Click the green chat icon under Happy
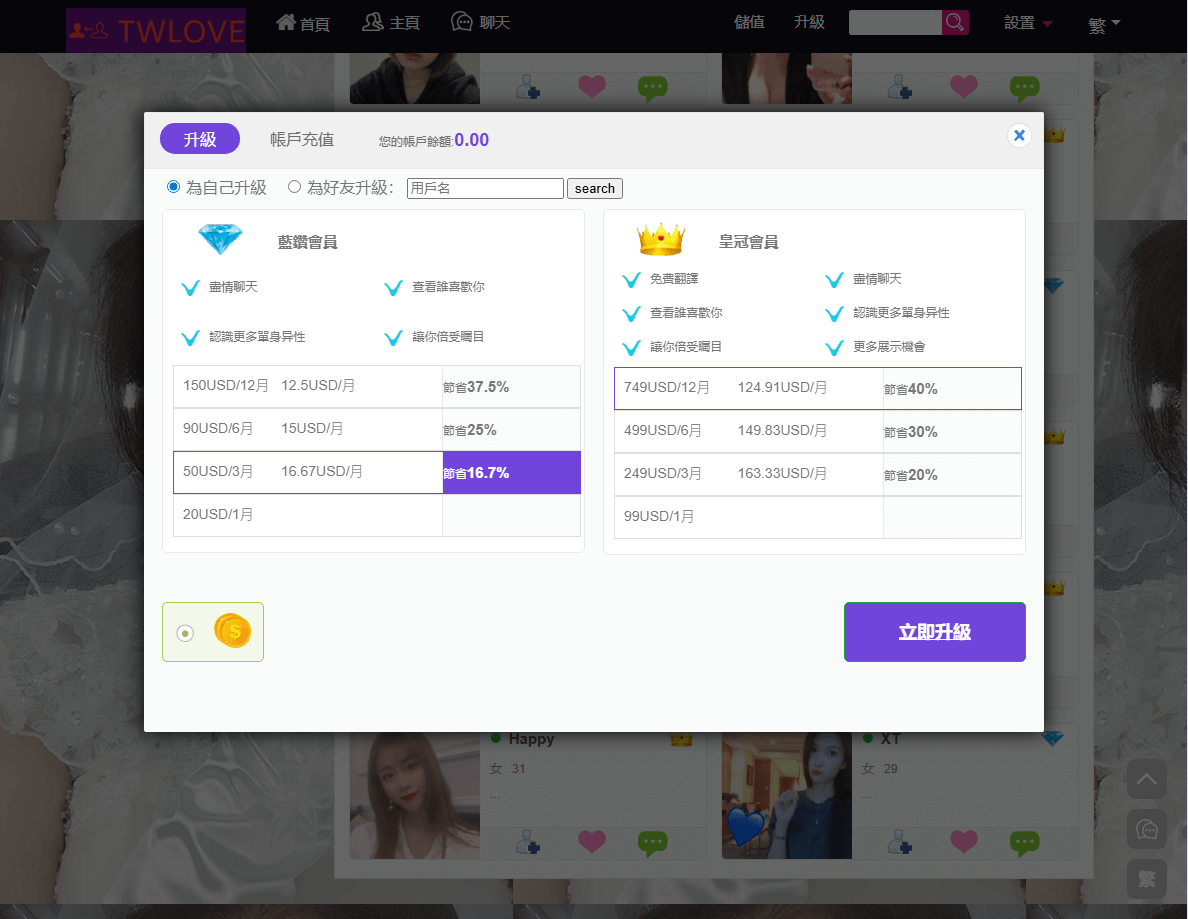The height and width of the screenshot is (919, 1188). (652, 842)
